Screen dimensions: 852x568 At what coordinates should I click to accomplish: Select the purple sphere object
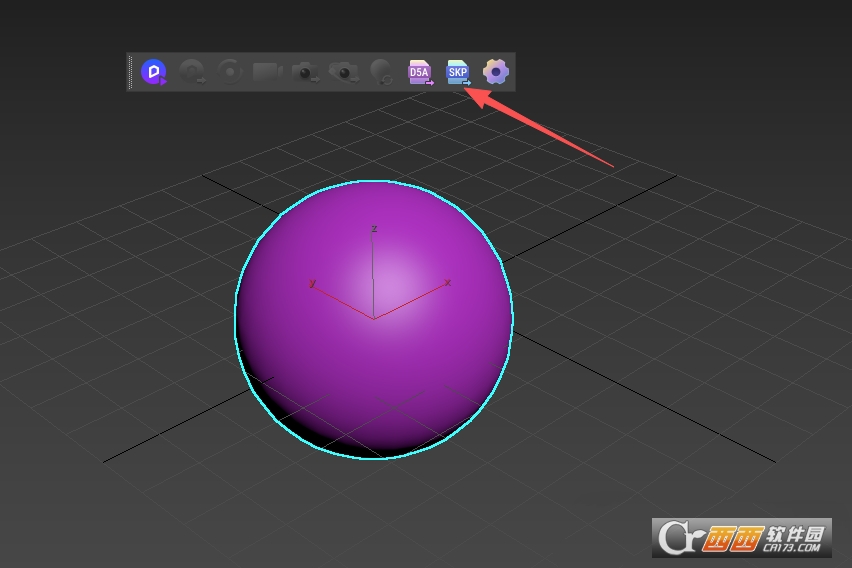pos(374,320)
